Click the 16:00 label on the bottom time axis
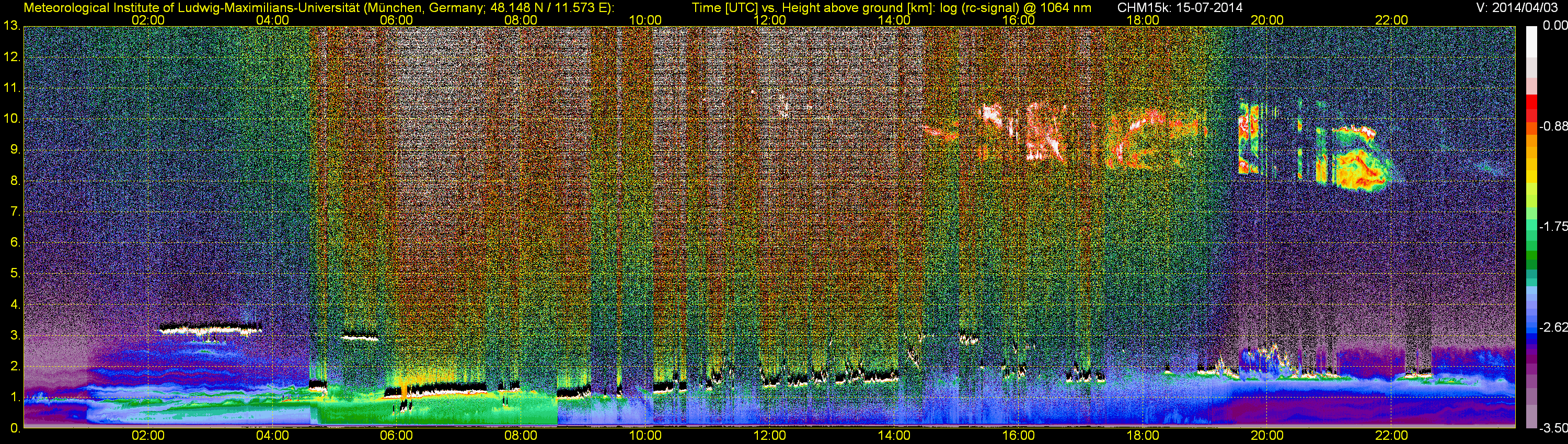 coord(1018,436)
